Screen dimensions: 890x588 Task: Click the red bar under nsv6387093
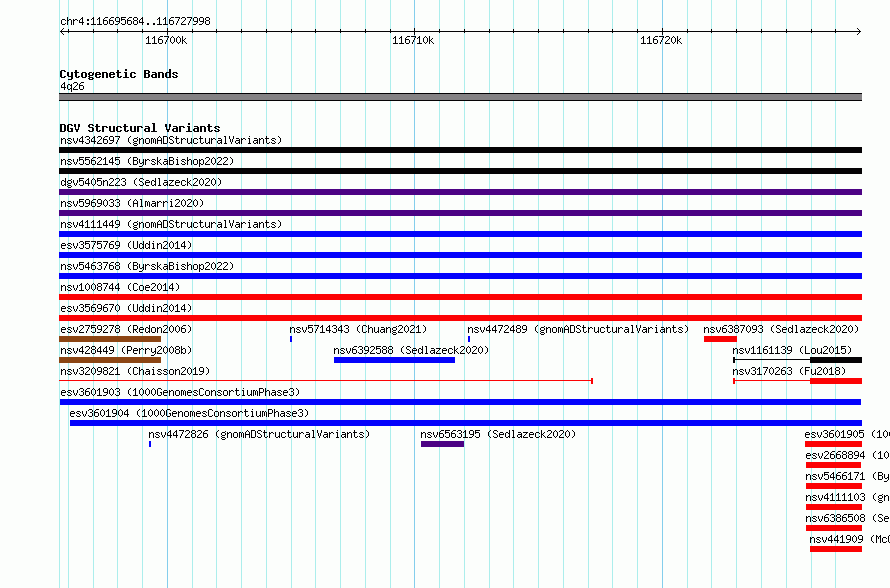tap(720, 339)
